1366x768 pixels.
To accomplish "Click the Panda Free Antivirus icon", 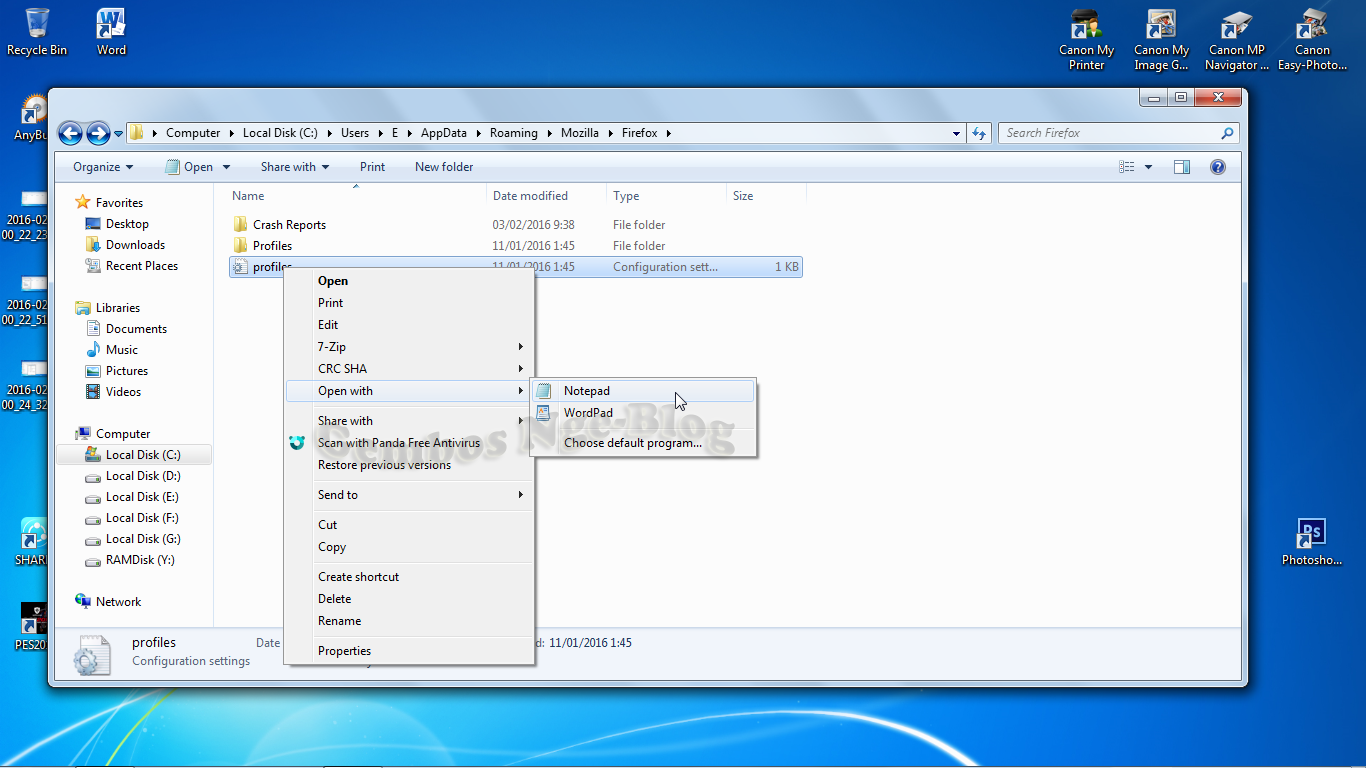I will click(x=297, y=443).
